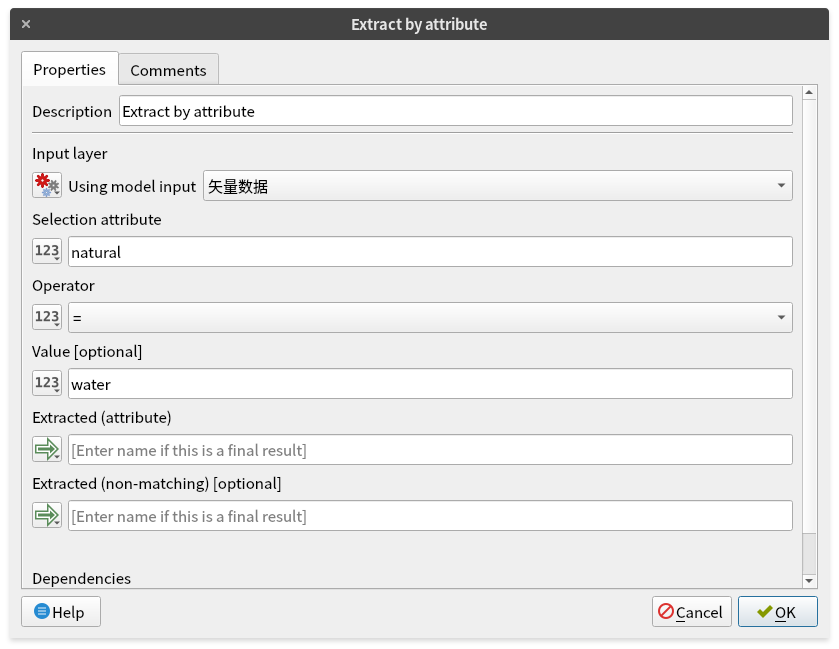This screenshot has width=839, height=649.
Task: Select the Properties tab
Action: pos(69,70)
